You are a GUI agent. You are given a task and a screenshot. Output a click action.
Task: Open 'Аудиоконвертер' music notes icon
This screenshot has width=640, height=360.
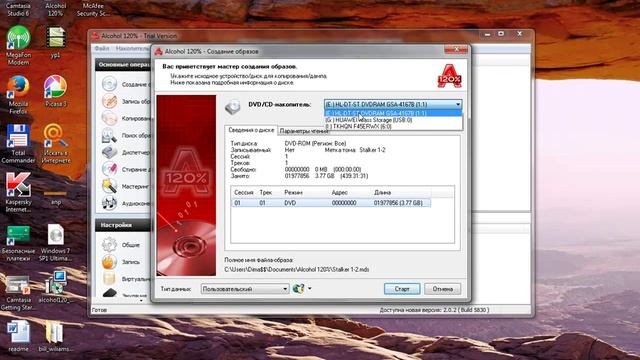click(109, 203)
